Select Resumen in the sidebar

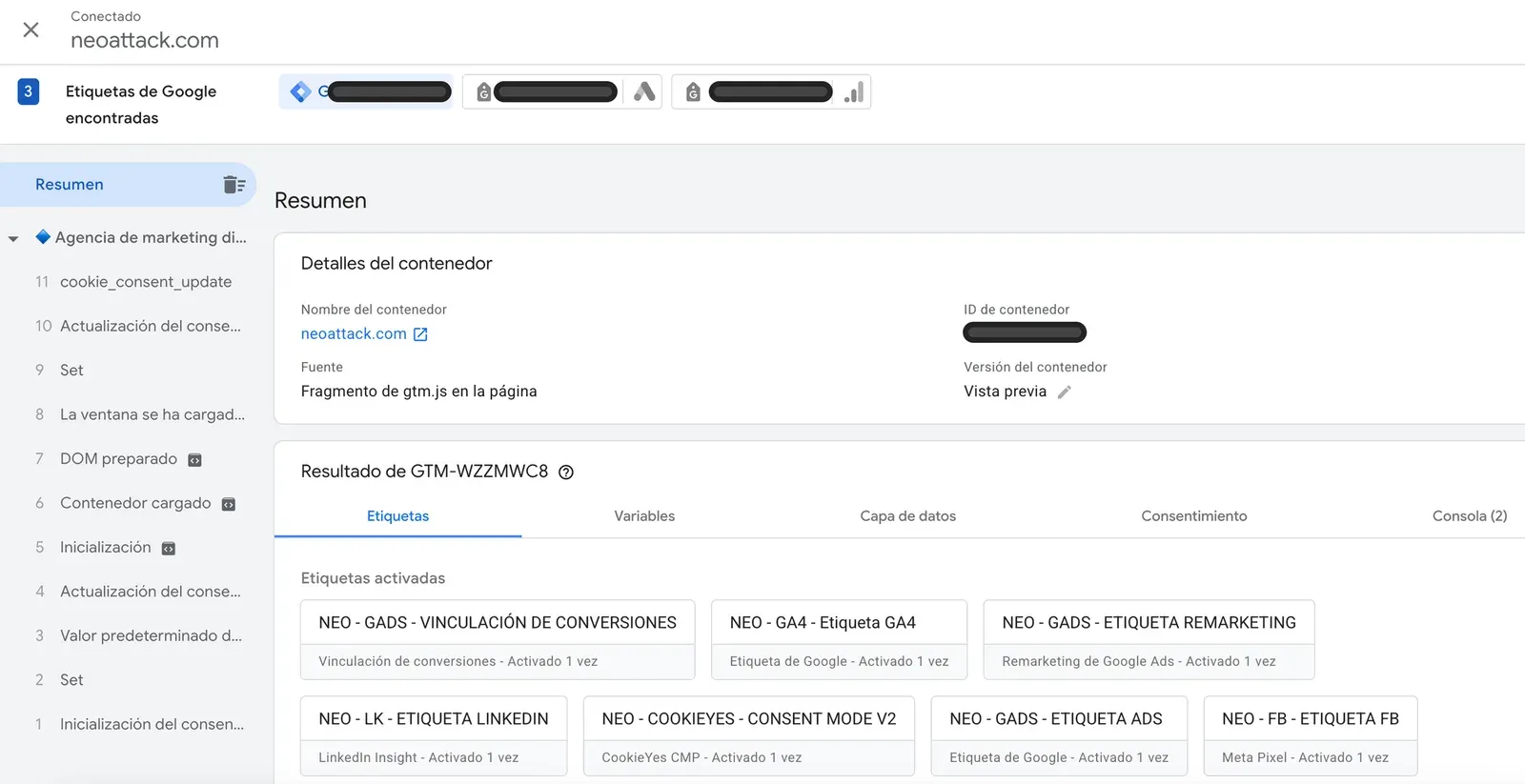(x=128, y=185)
